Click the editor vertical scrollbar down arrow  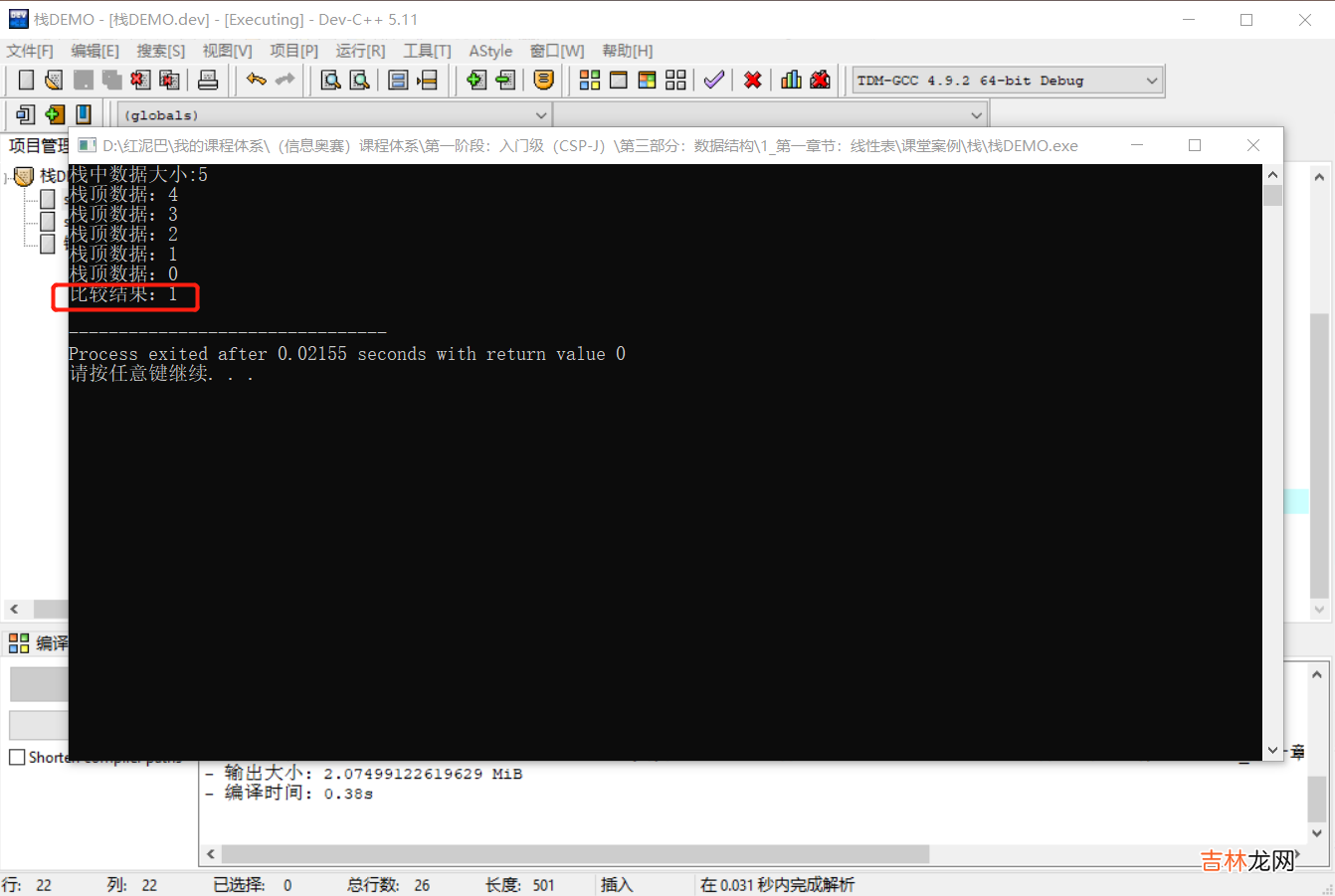tap(1319, 610)
